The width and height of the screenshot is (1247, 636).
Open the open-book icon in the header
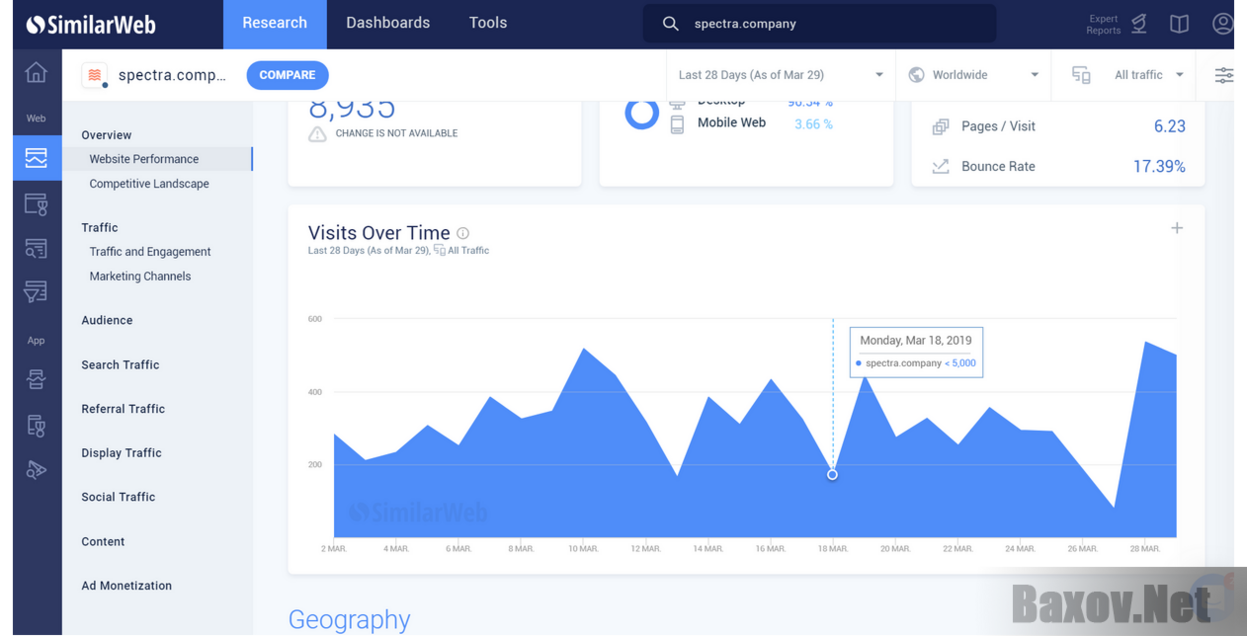tap(1180, 24)
